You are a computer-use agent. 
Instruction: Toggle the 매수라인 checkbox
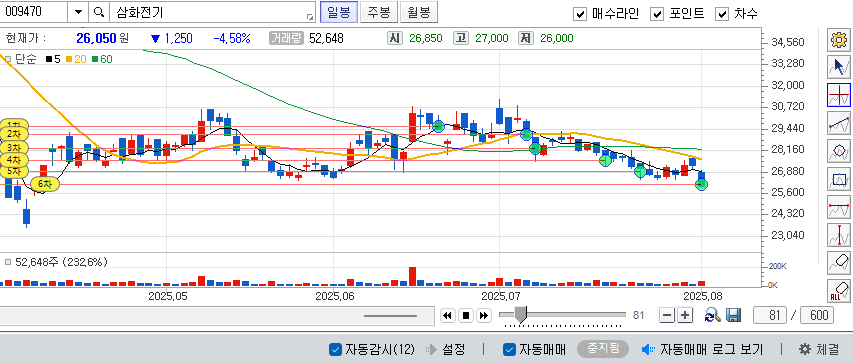point(580,14)
